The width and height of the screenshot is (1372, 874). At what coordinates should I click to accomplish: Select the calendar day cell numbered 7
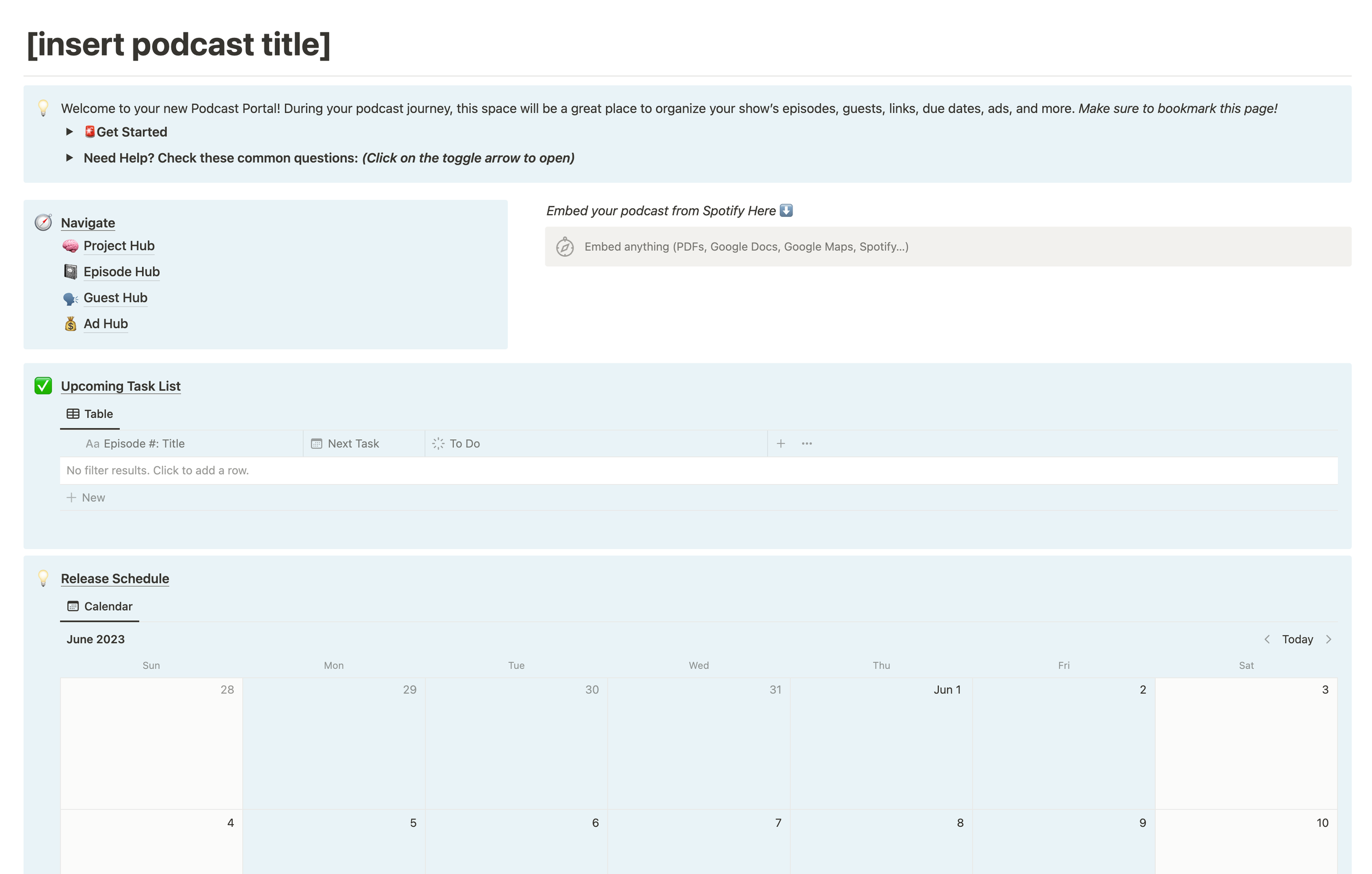pos(699,842)
